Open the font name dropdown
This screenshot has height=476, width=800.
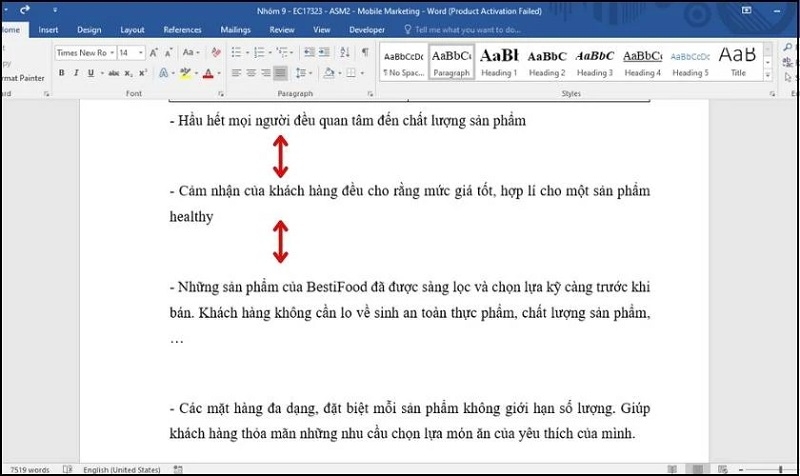pos(111,52)
